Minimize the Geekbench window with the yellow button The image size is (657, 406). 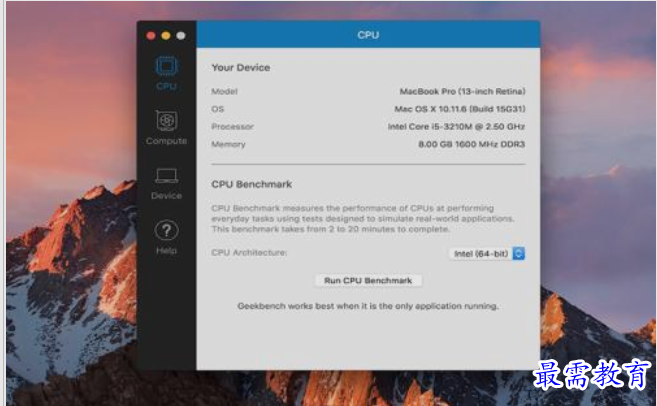[x=166, y=36]
